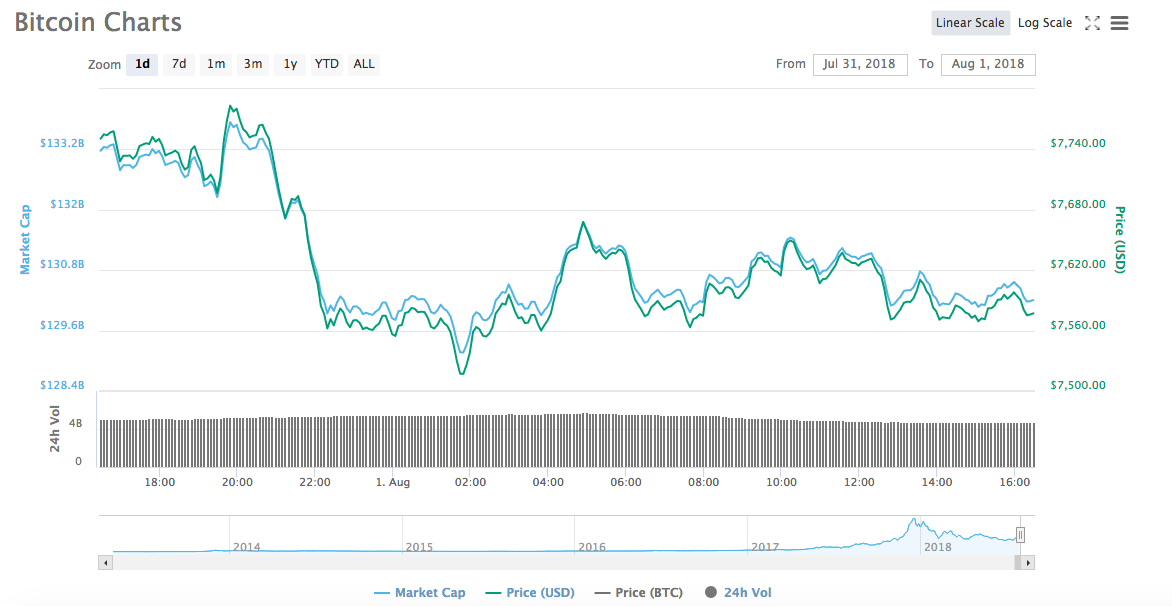
Task: Click the Price (USD) axis title
Action: (x=1120, y=240)
